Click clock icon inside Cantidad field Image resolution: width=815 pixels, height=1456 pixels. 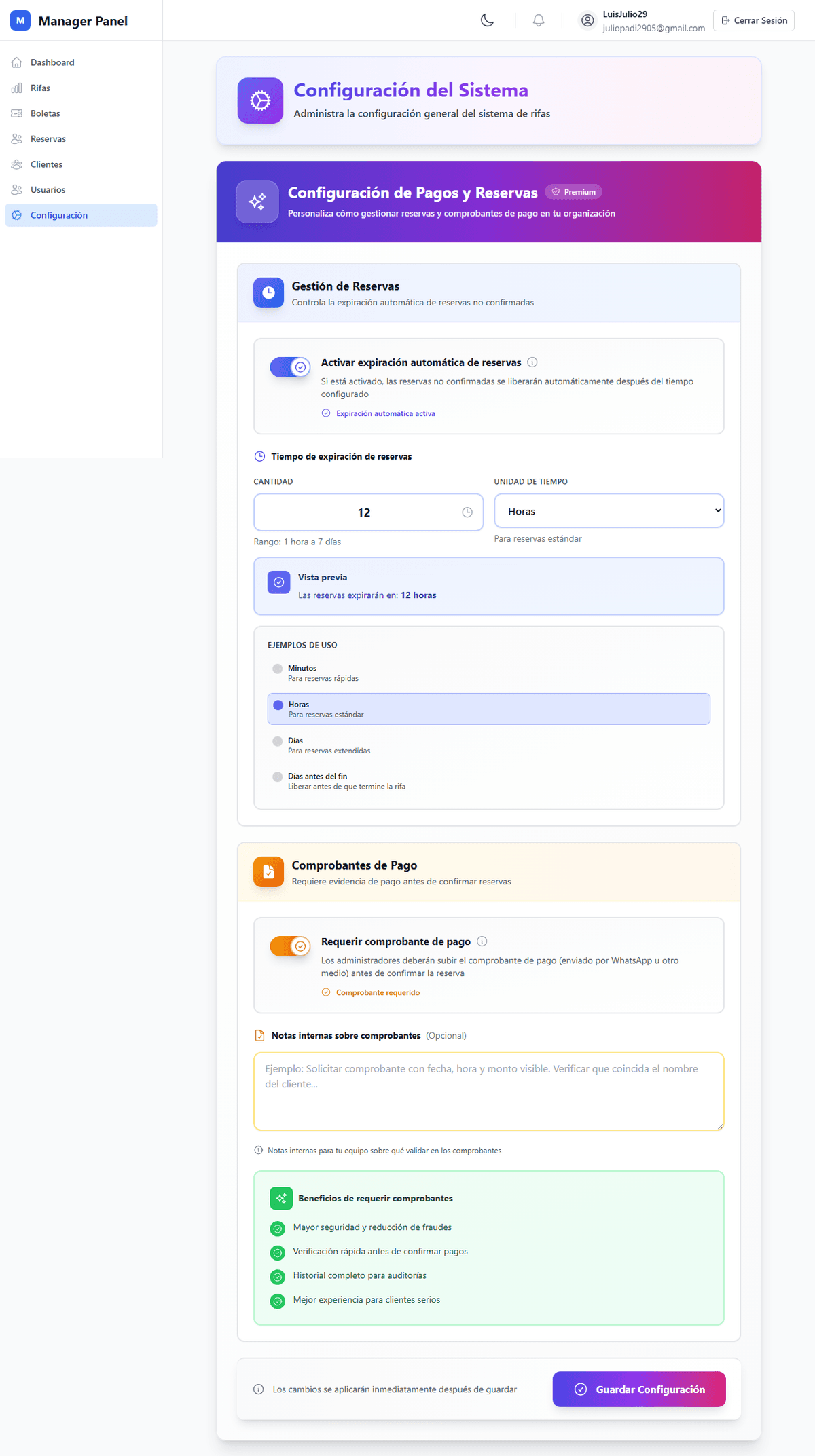point(467,512)
